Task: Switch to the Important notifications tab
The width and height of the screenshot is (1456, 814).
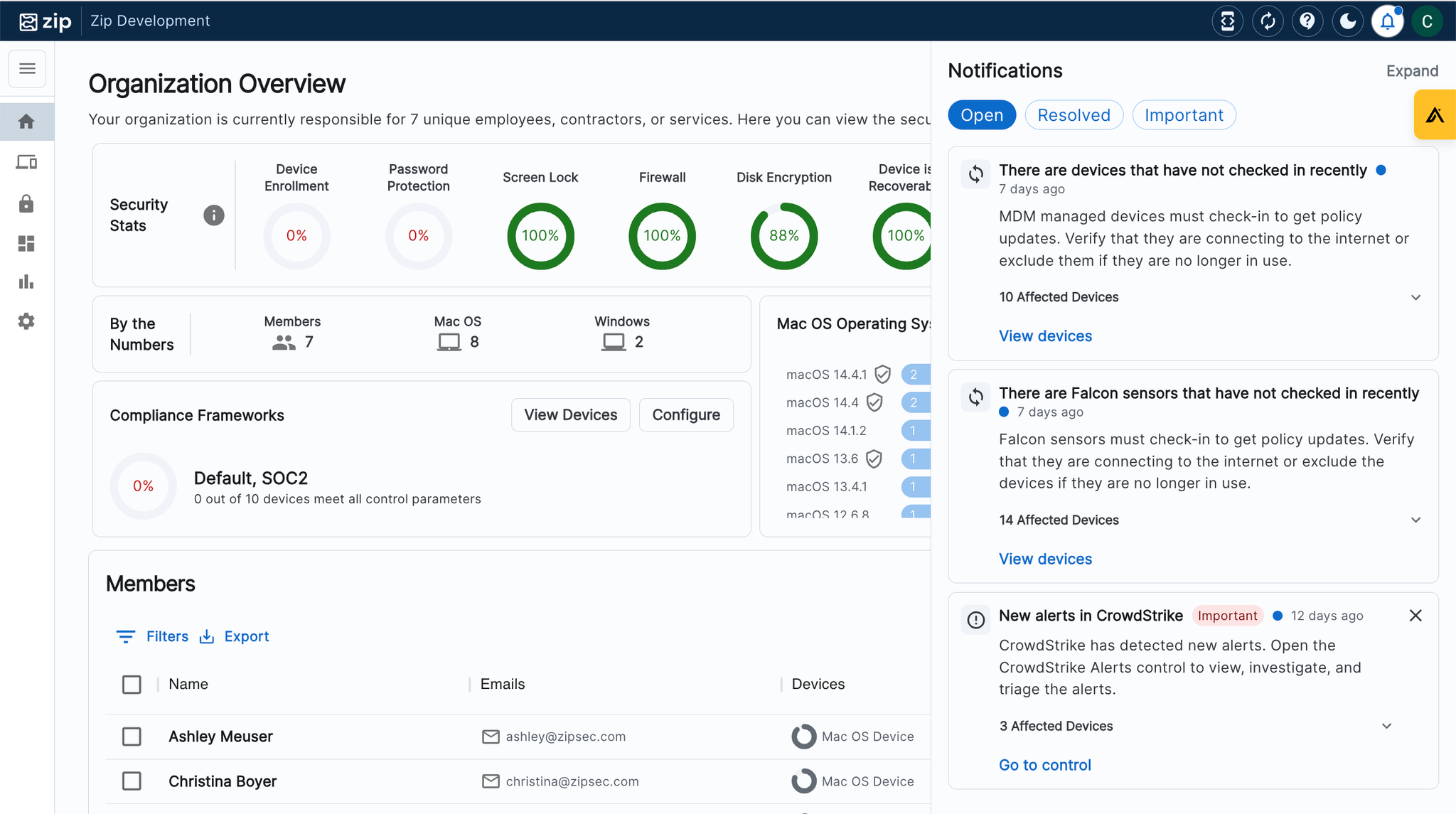Action: click(1184, 115)
